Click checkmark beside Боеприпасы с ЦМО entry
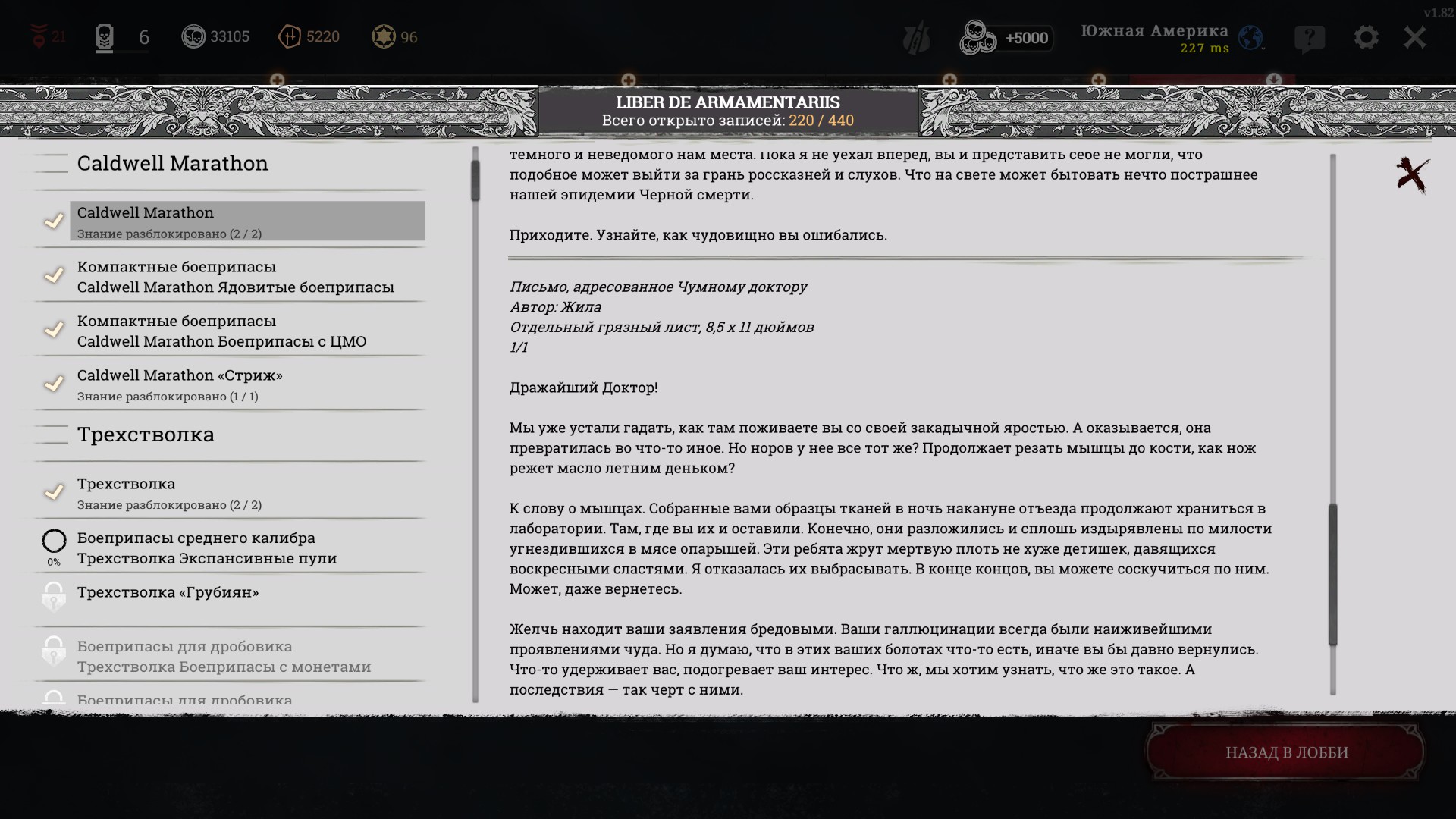 pos(54,330)
